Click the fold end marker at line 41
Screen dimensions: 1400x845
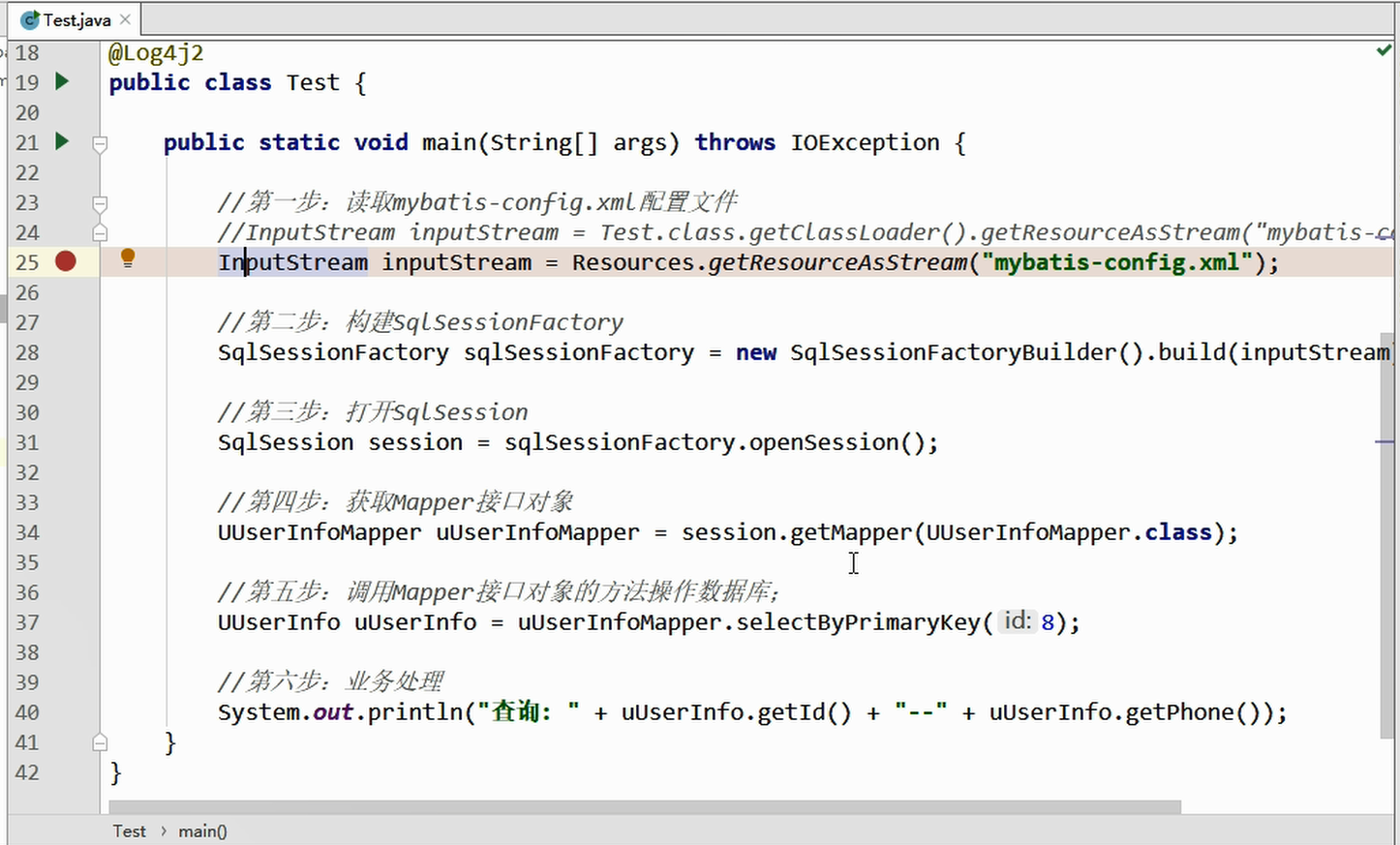(x=100, y=742)
